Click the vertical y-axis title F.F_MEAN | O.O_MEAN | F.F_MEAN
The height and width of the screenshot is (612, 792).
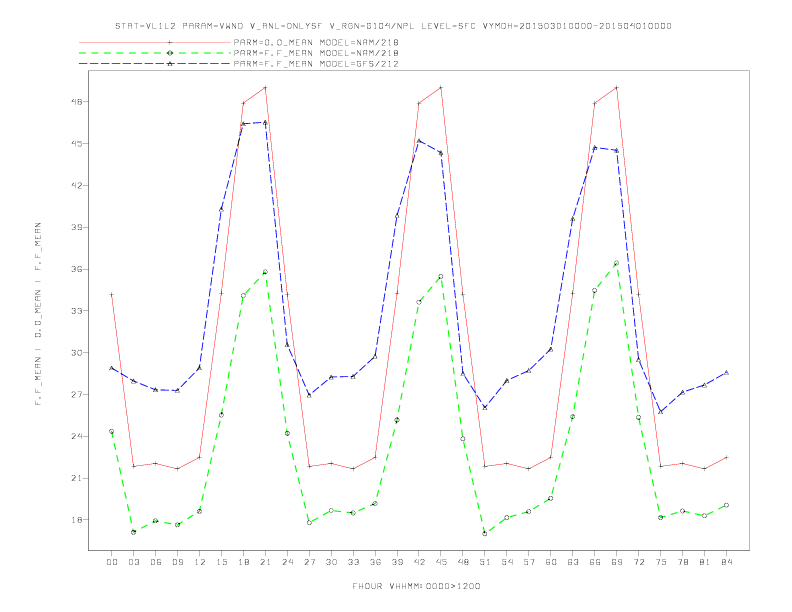38,314
